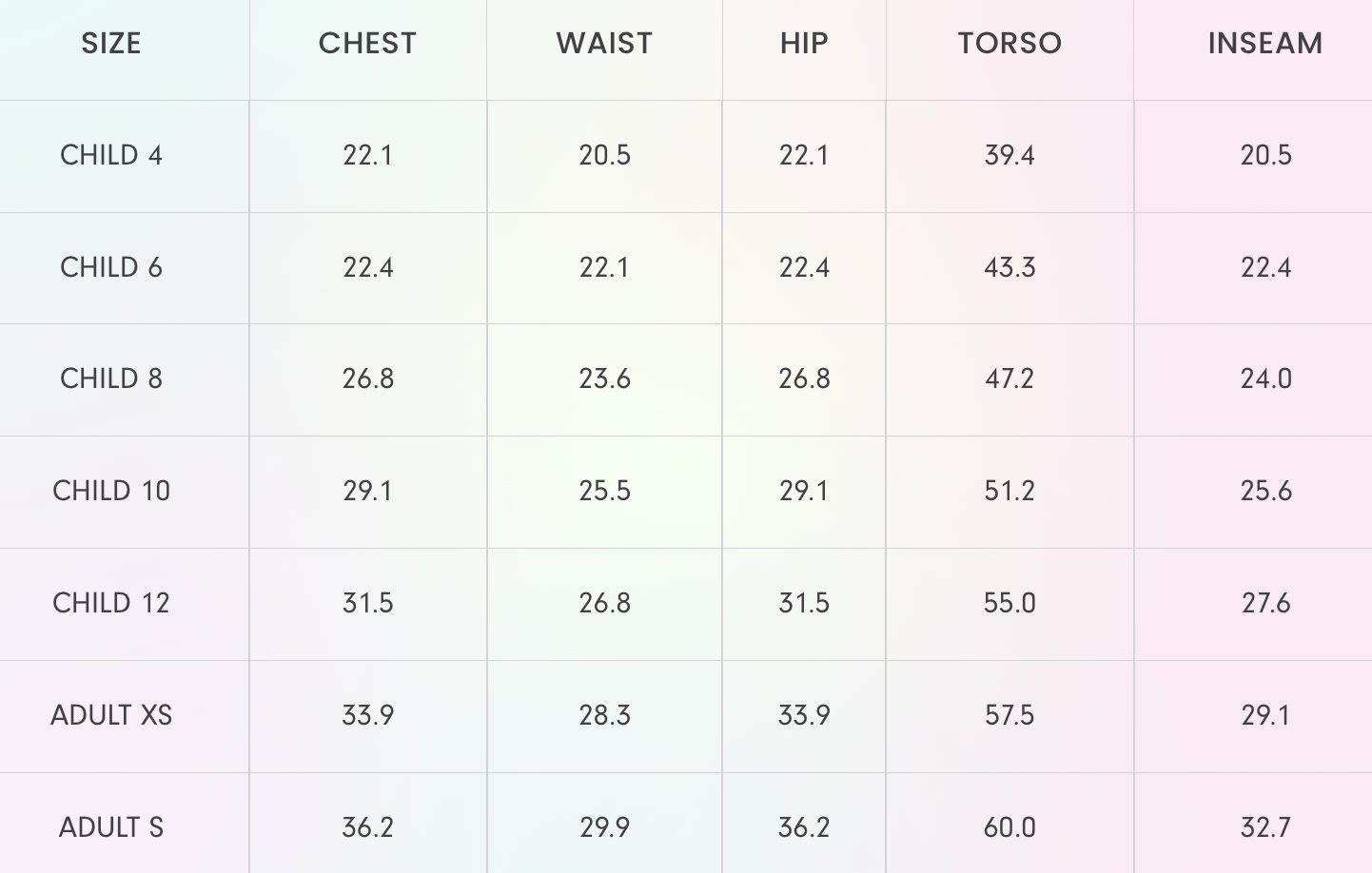This screenshot has height=873, width=1372.
Task: Select the CHILD 10 row label
Action: [111, 491]
